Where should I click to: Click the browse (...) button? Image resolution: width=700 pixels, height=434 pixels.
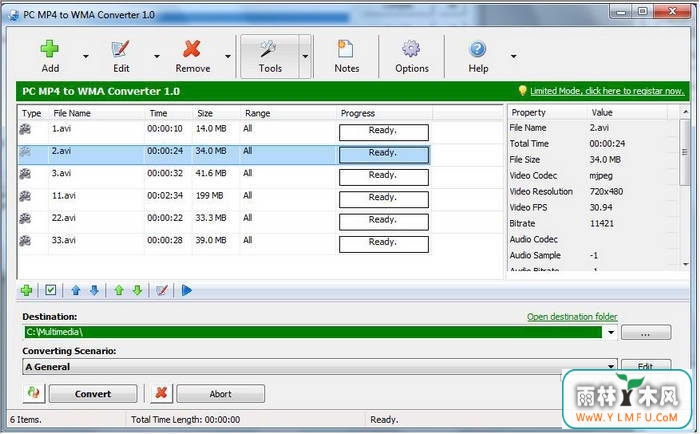(646, 333)
